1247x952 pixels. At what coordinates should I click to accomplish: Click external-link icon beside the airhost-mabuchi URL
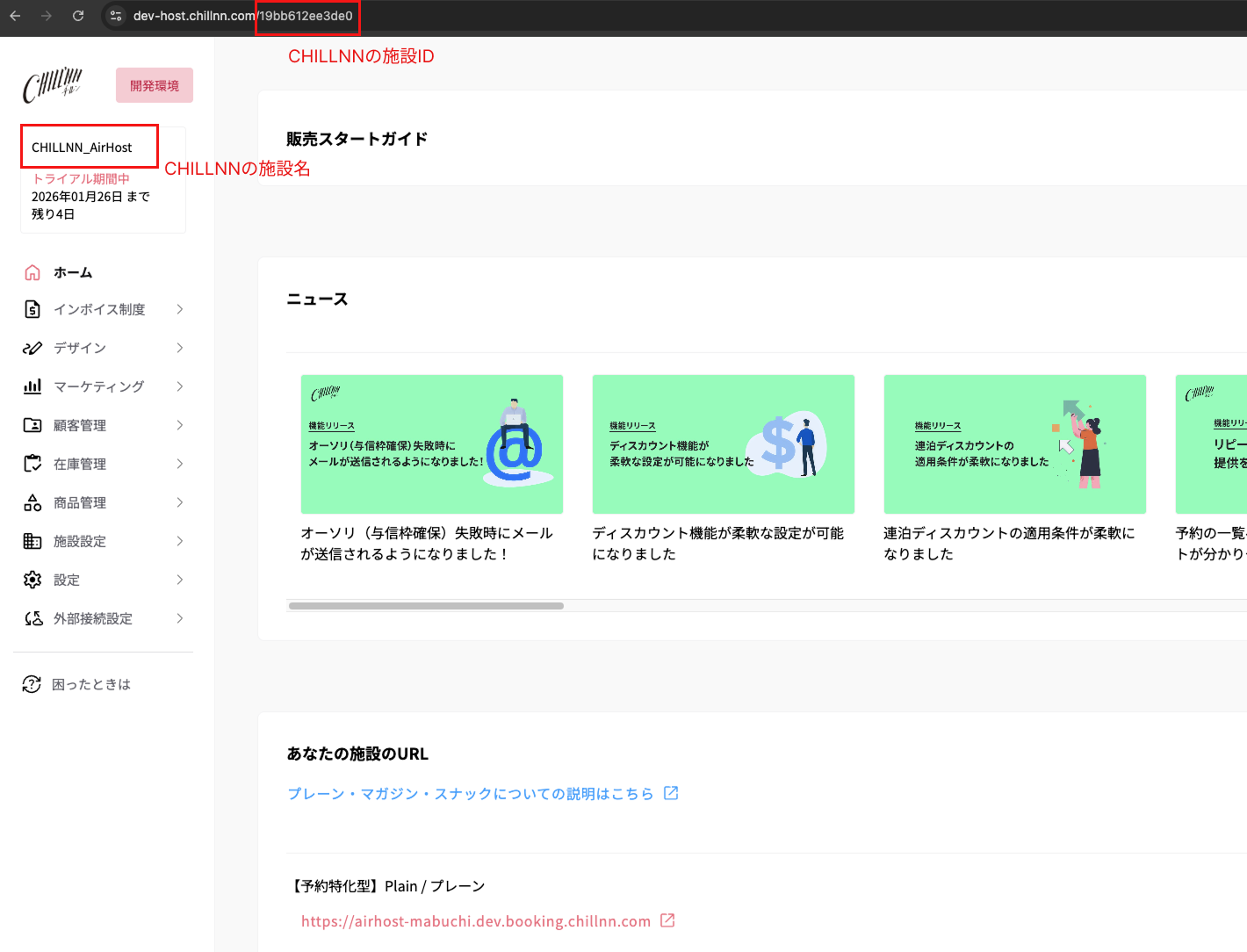(x=667, y=920)
